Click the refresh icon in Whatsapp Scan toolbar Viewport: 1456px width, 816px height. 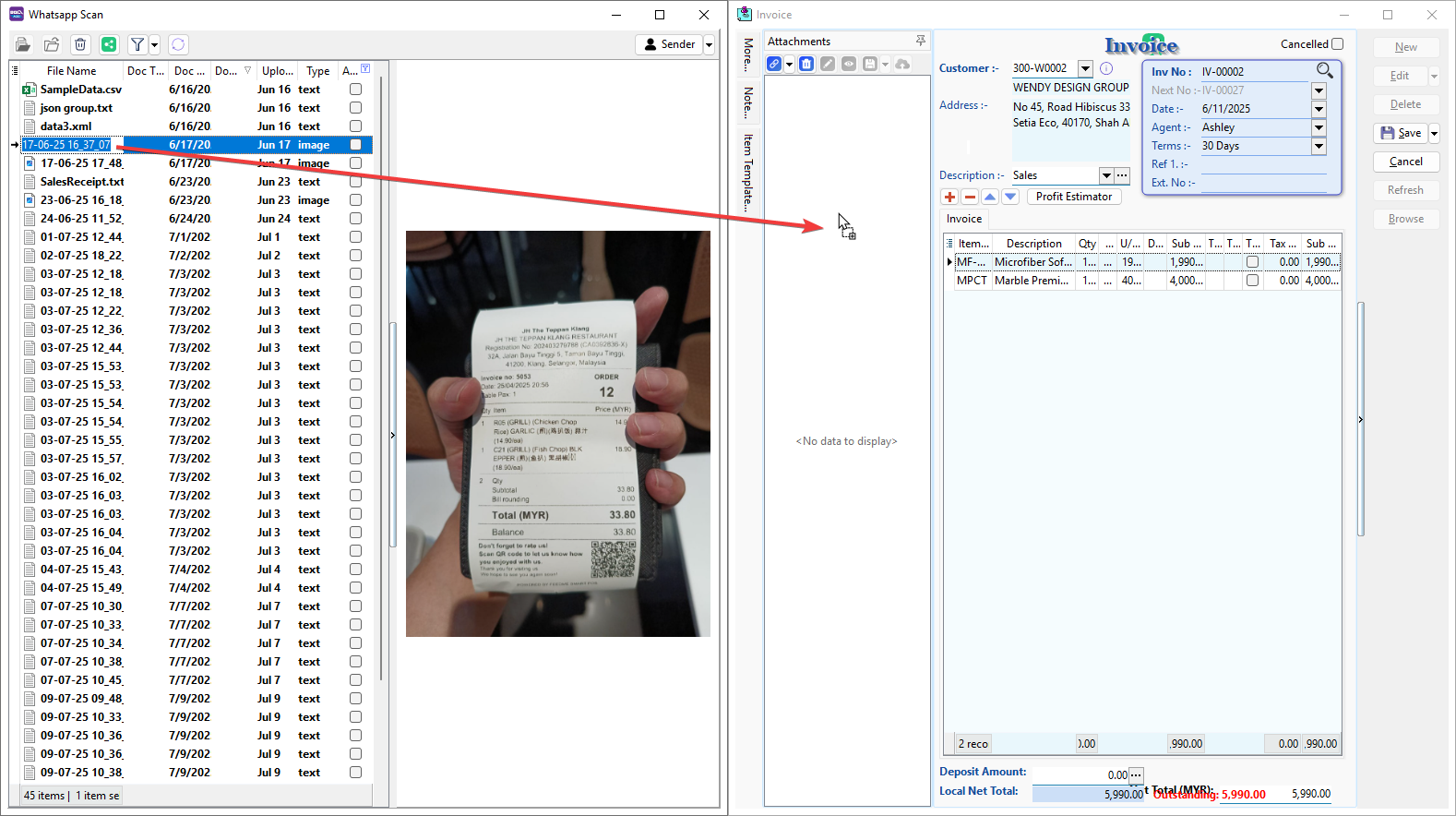(178, 44)
